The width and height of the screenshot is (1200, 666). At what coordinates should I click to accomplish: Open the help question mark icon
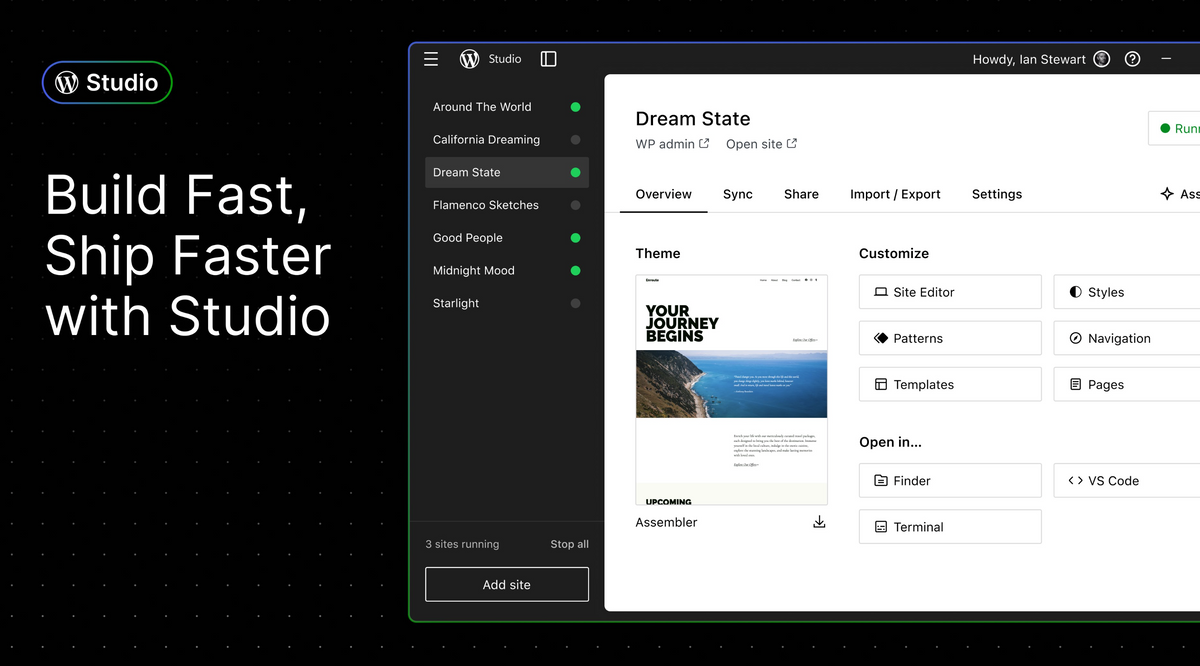click(x=1133, y=59)
